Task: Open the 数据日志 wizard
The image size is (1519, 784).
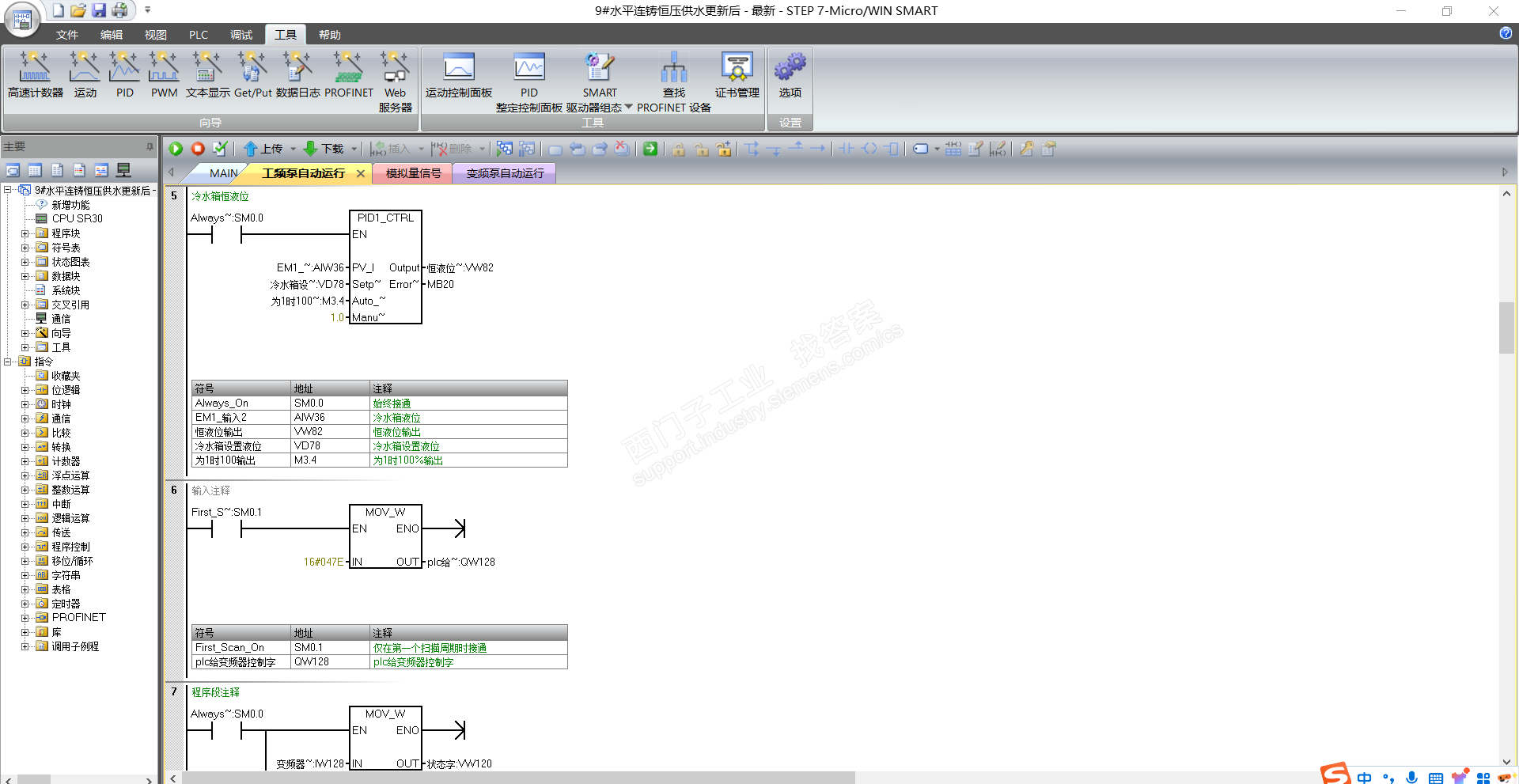Action: click(x=297, y=75)
